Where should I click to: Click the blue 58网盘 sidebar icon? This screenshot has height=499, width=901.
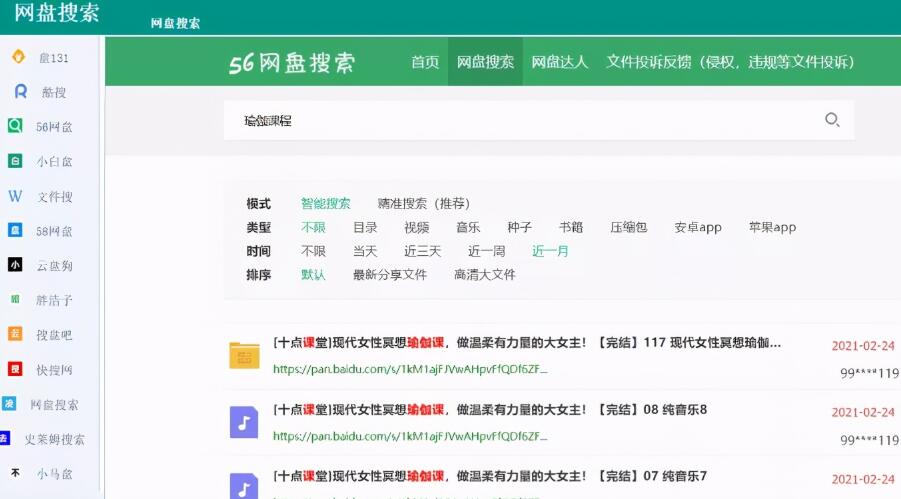15,231
